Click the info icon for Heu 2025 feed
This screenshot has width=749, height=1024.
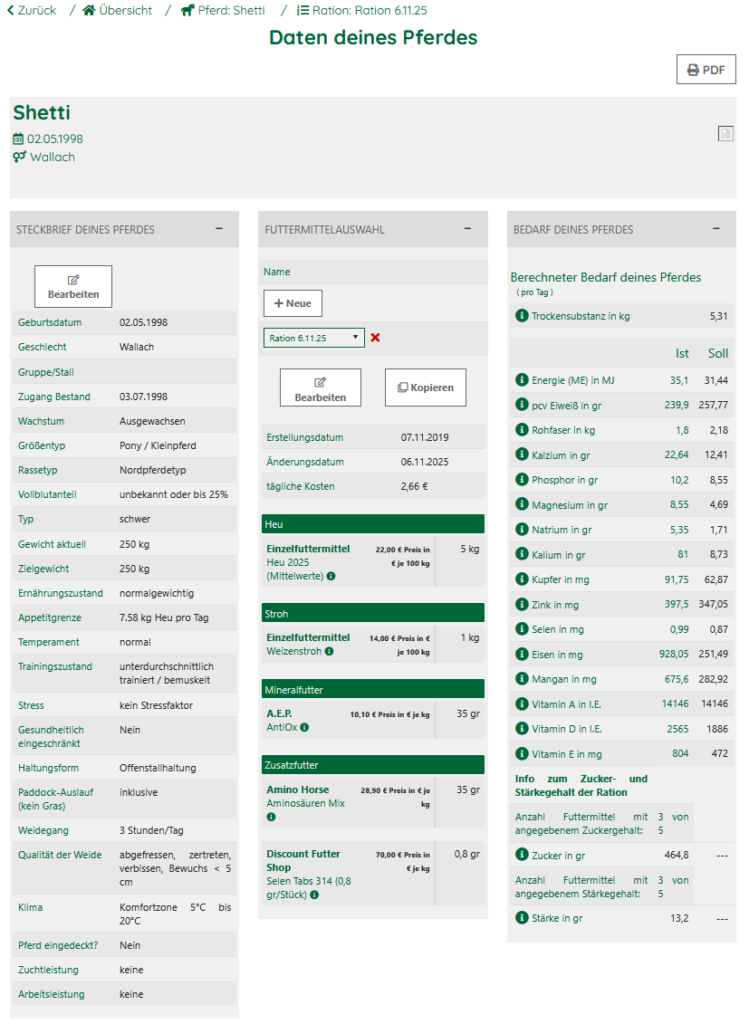[331, 576]
